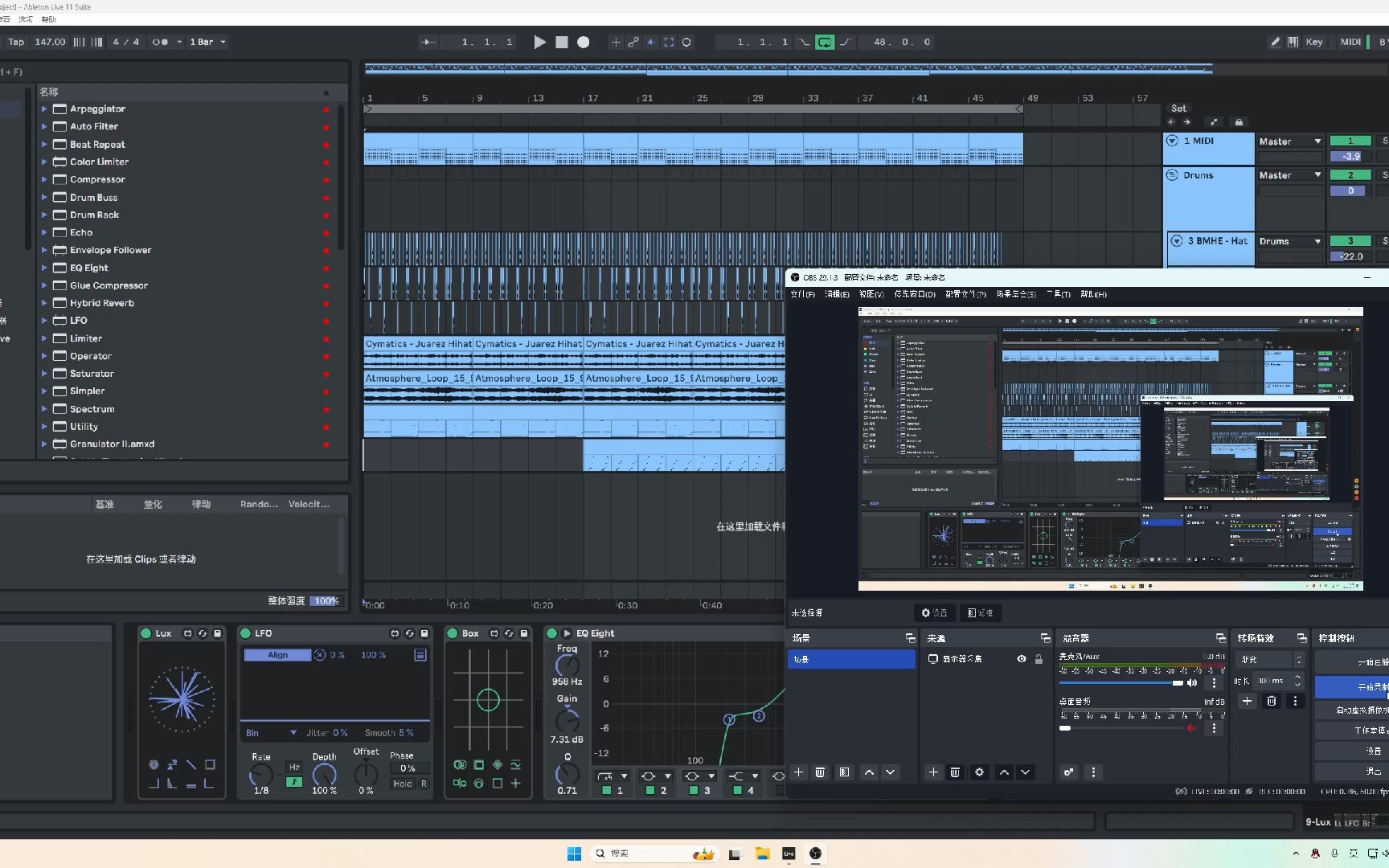The height and width of the screenshot is (868, 1389).
Task: Open the OBS 文件 menu
Action: 802,294
